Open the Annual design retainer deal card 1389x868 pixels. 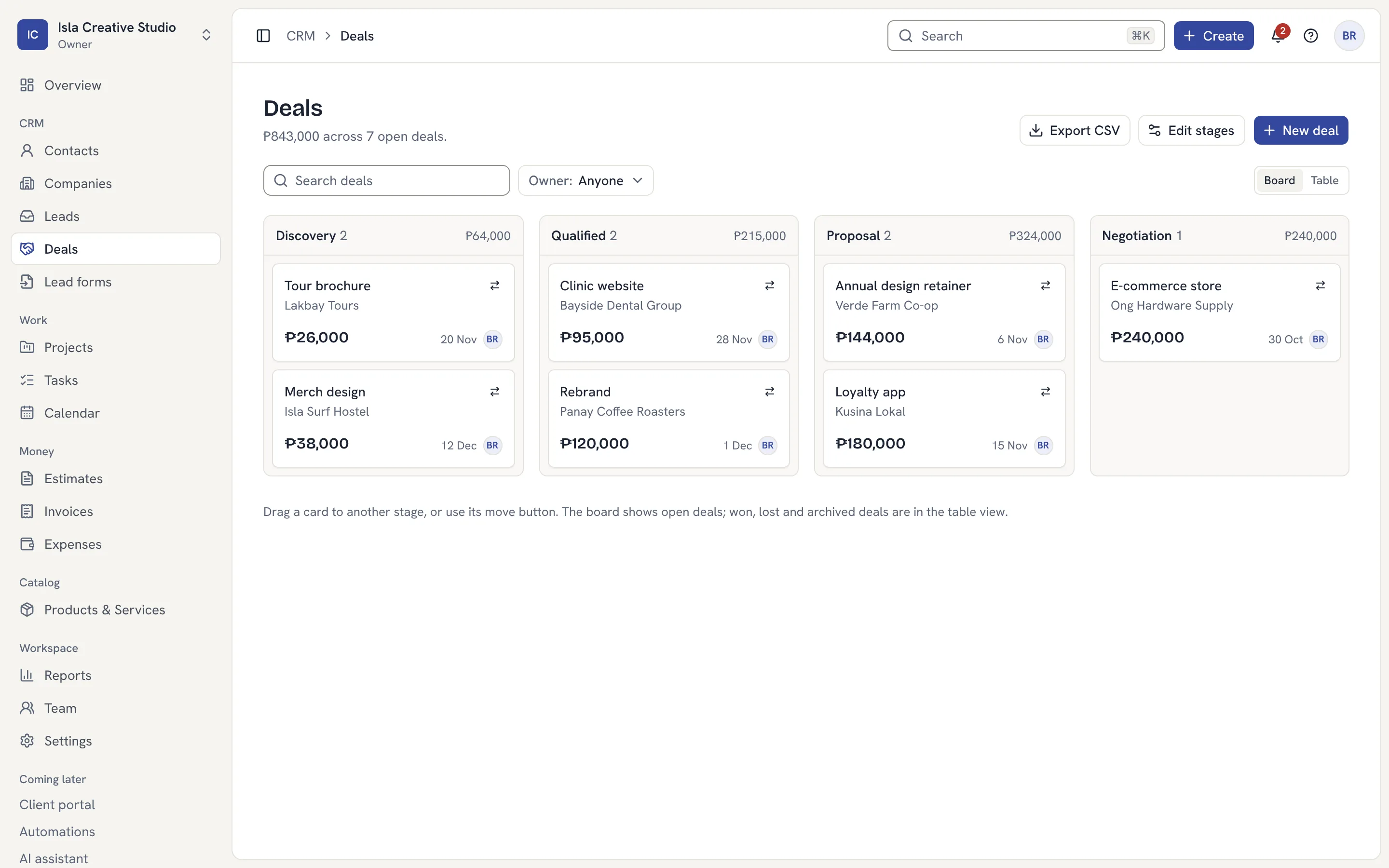point(943,312)
